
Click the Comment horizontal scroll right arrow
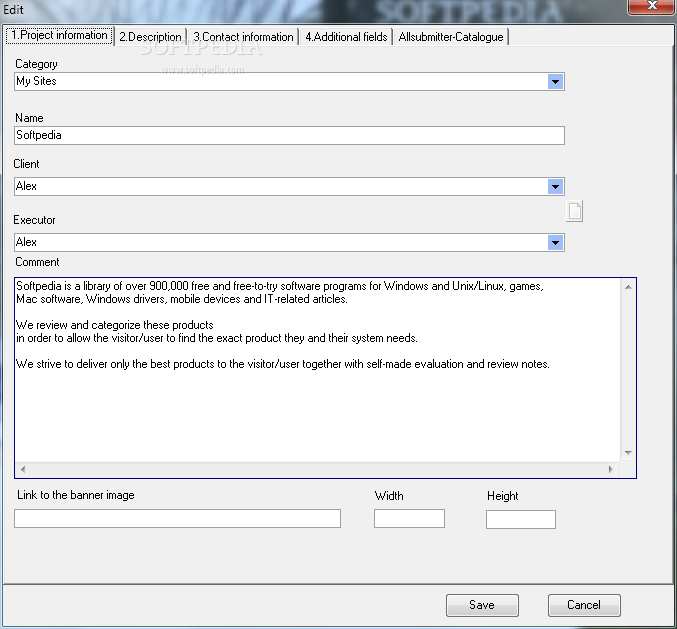pyautogui.click(x=611, y=469)
